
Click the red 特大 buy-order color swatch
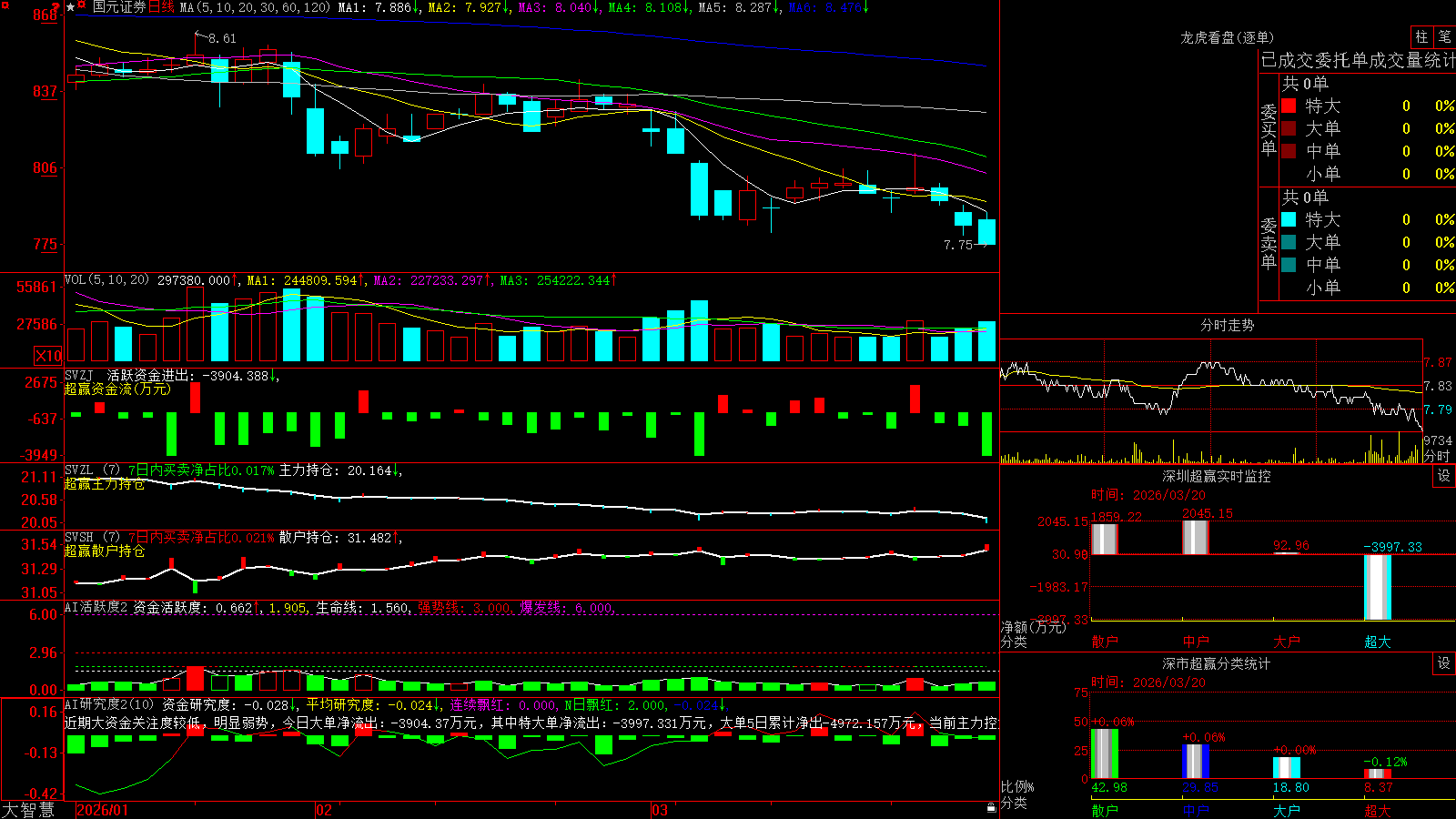1289,106
